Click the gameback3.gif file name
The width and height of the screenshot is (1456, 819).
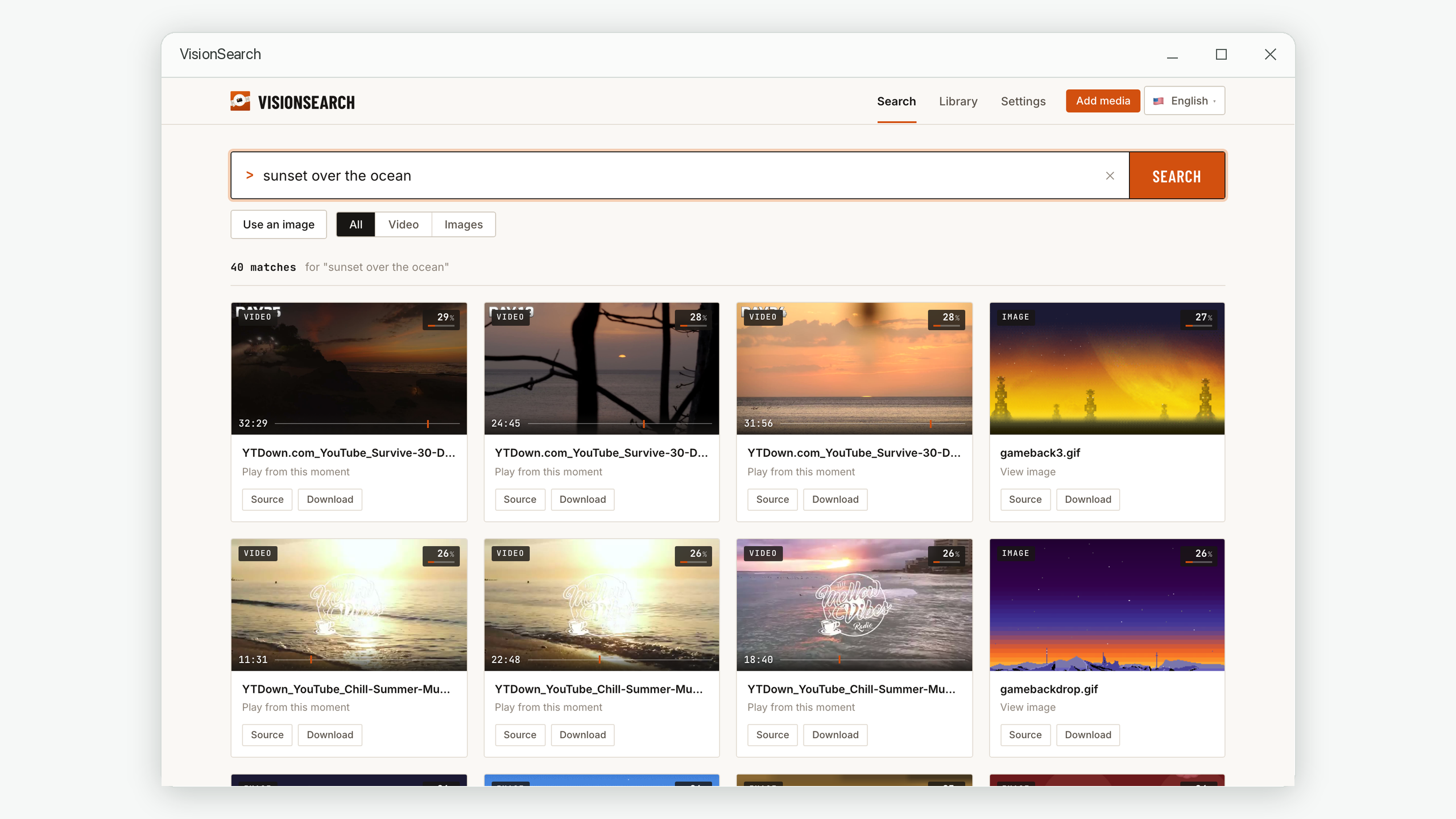[x=1040, y=453]
